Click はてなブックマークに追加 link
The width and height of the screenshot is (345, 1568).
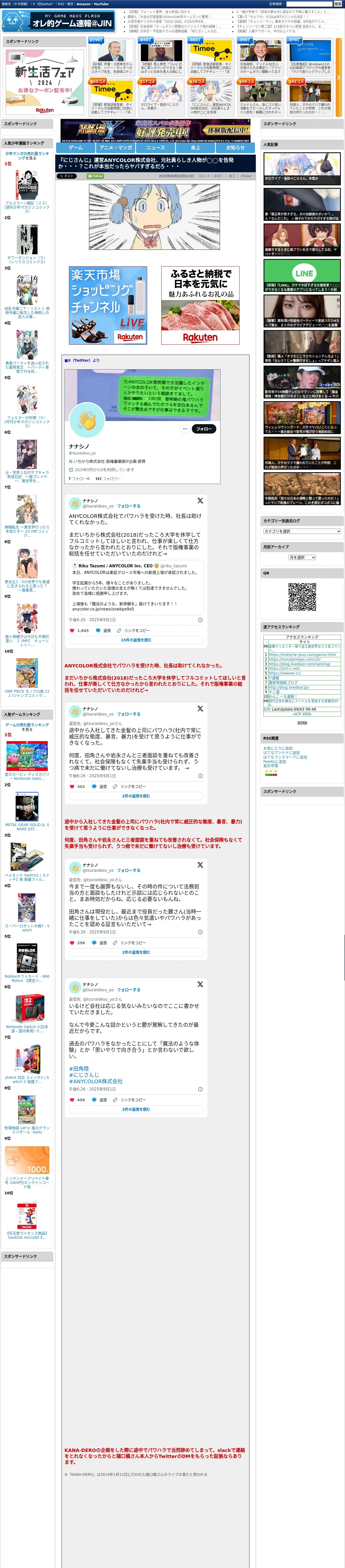[285, 757]
